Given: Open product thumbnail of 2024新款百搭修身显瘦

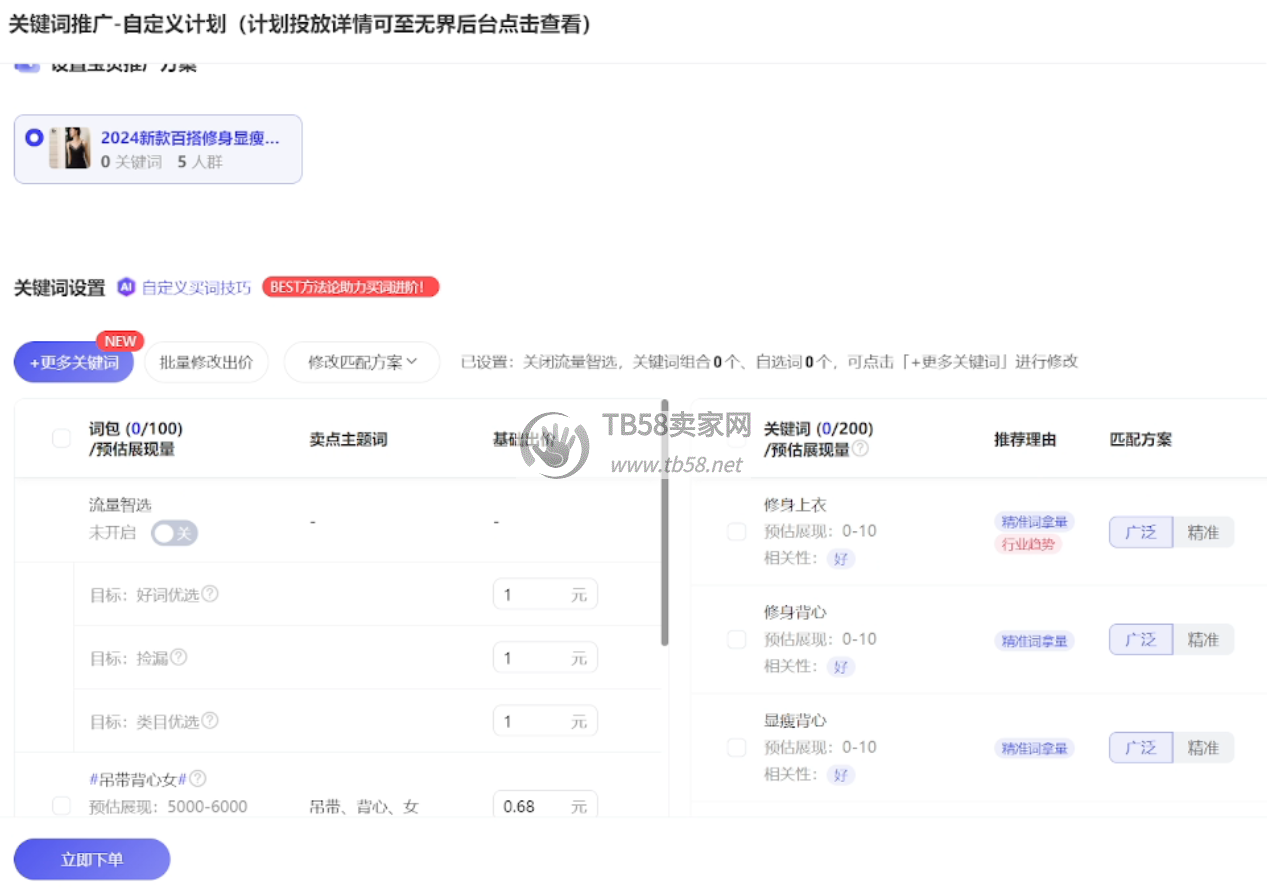Looking at the screenshot, I should click(x=71, y=148).
